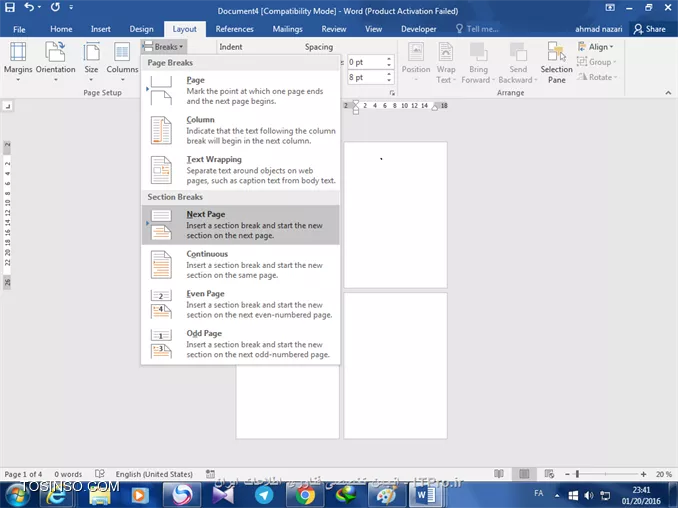Open the Columns dropdown
This screenshot has height=508, width=678.
122,62
